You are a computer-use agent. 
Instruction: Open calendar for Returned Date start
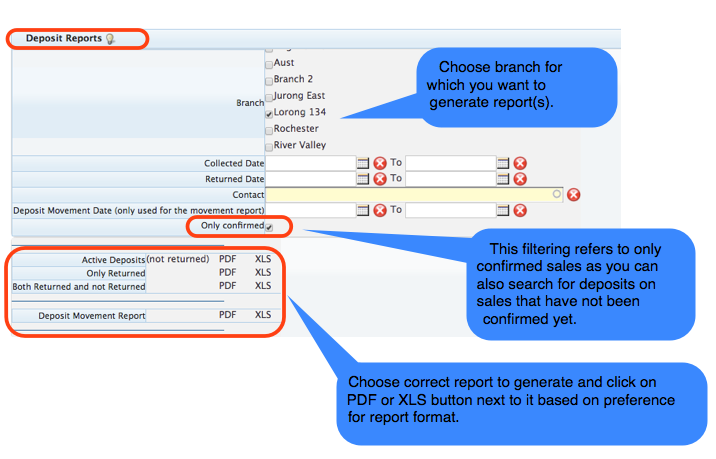pos(363,179)
